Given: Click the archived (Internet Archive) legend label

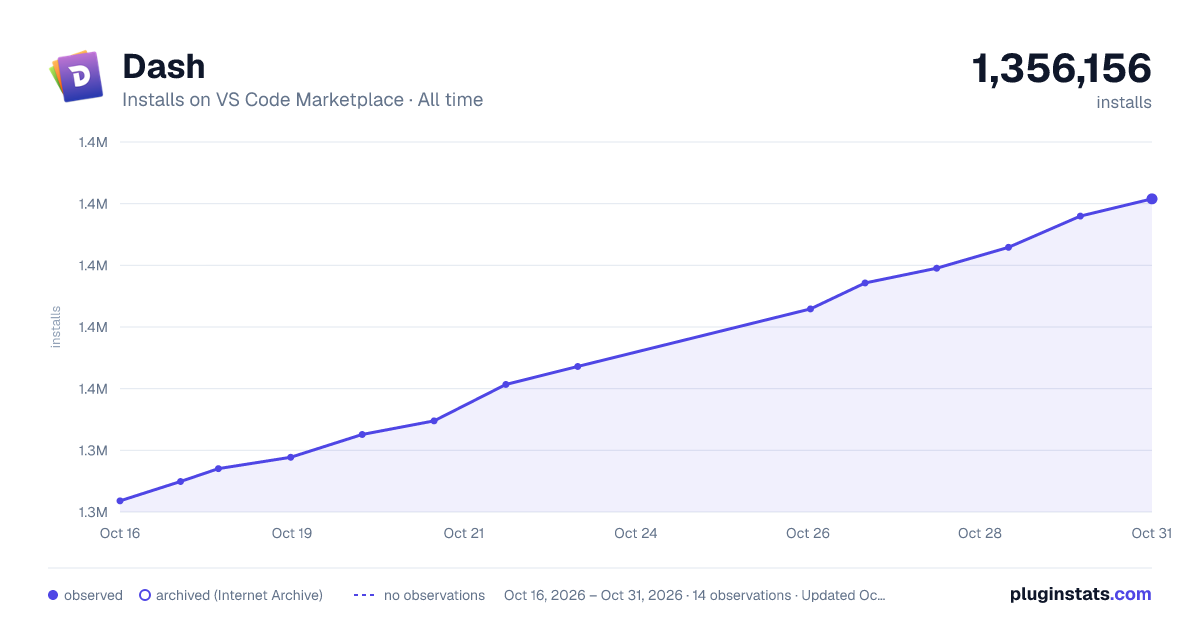Looking at the screenshot, I should point(239,595).
